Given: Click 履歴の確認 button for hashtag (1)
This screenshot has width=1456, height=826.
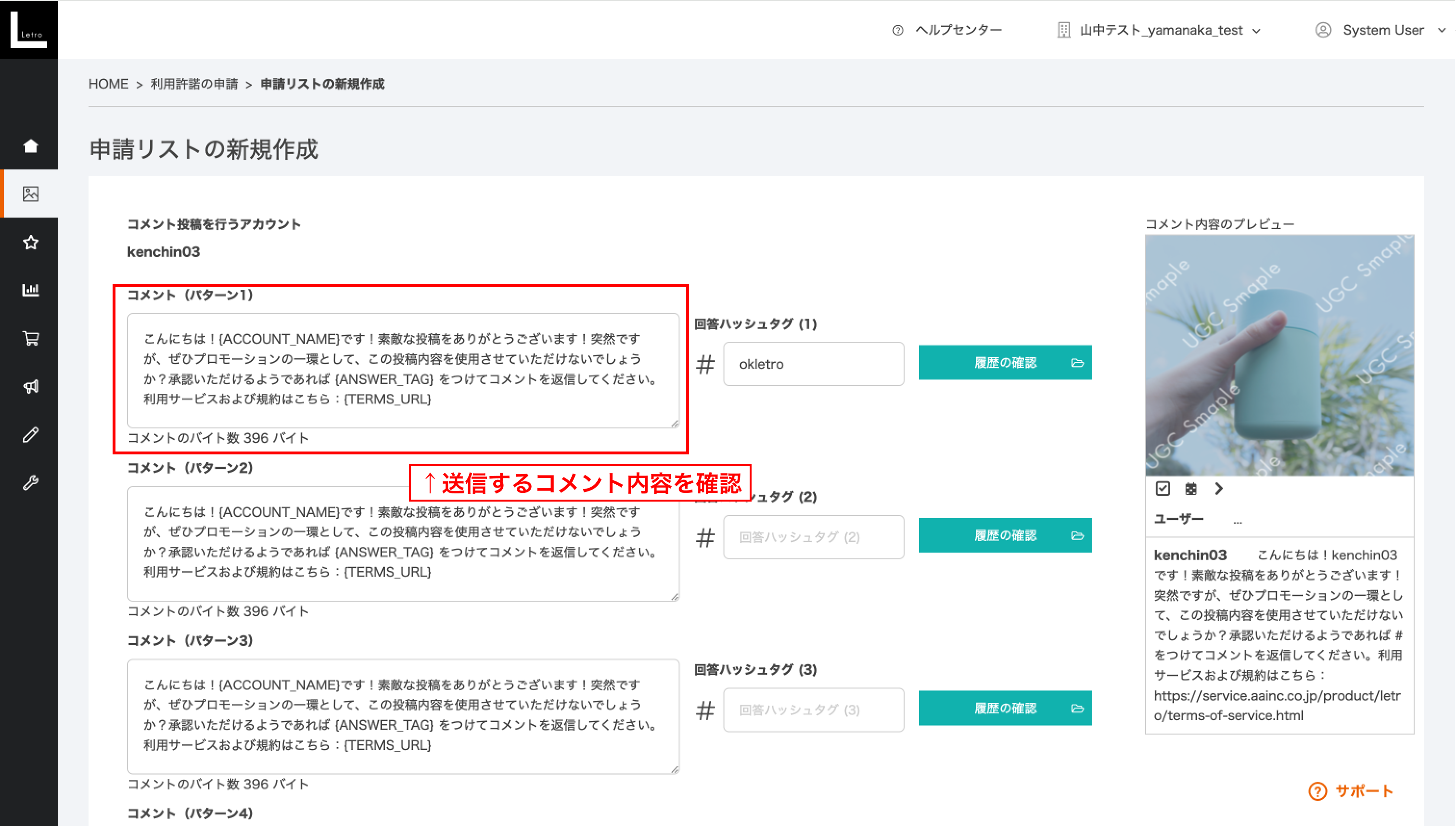Looking at the screenshot, I should pos(1005,362).
